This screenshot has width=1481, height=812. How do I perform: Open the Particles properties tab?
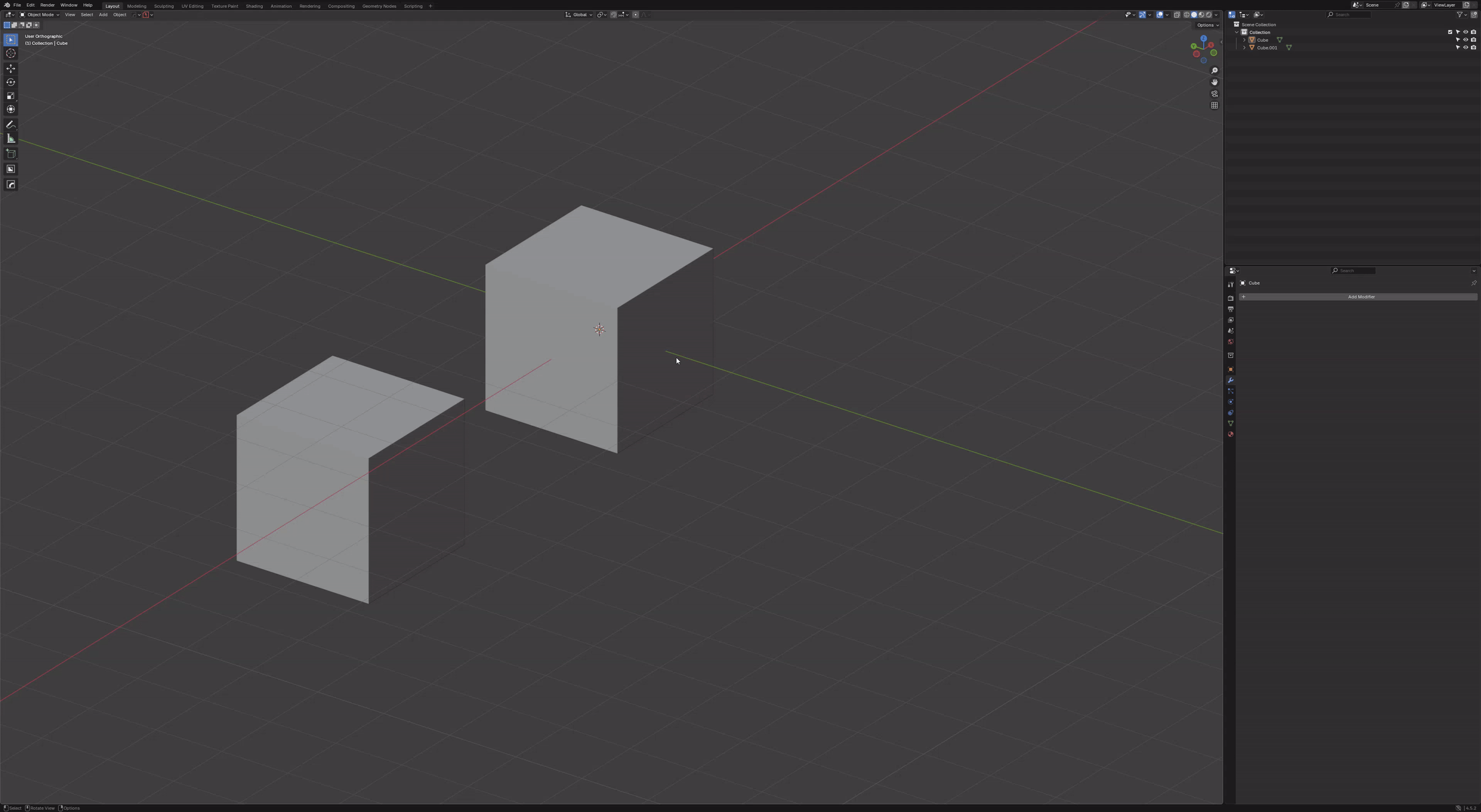click(x=1231, y=392)
